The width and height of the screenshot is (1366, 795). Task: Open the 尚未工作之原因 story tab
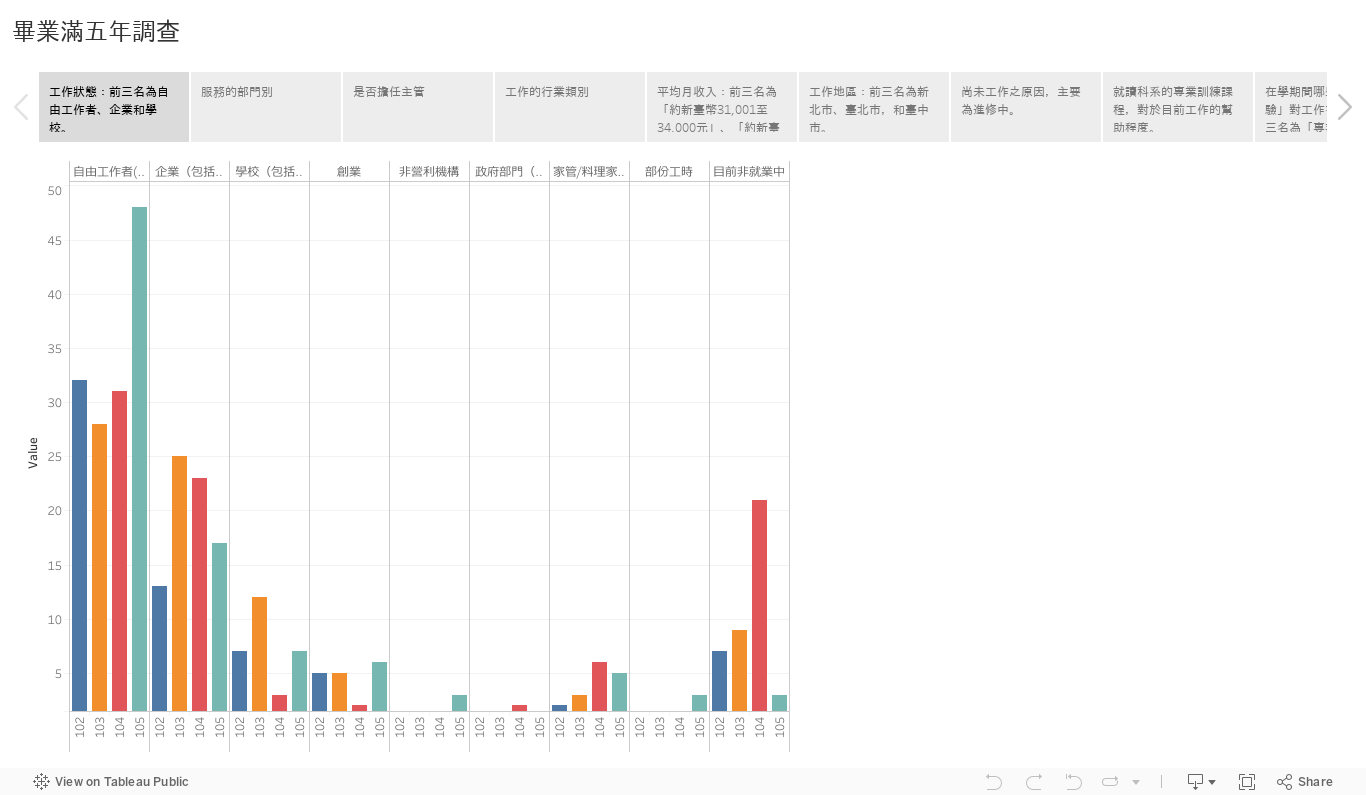1026,107
